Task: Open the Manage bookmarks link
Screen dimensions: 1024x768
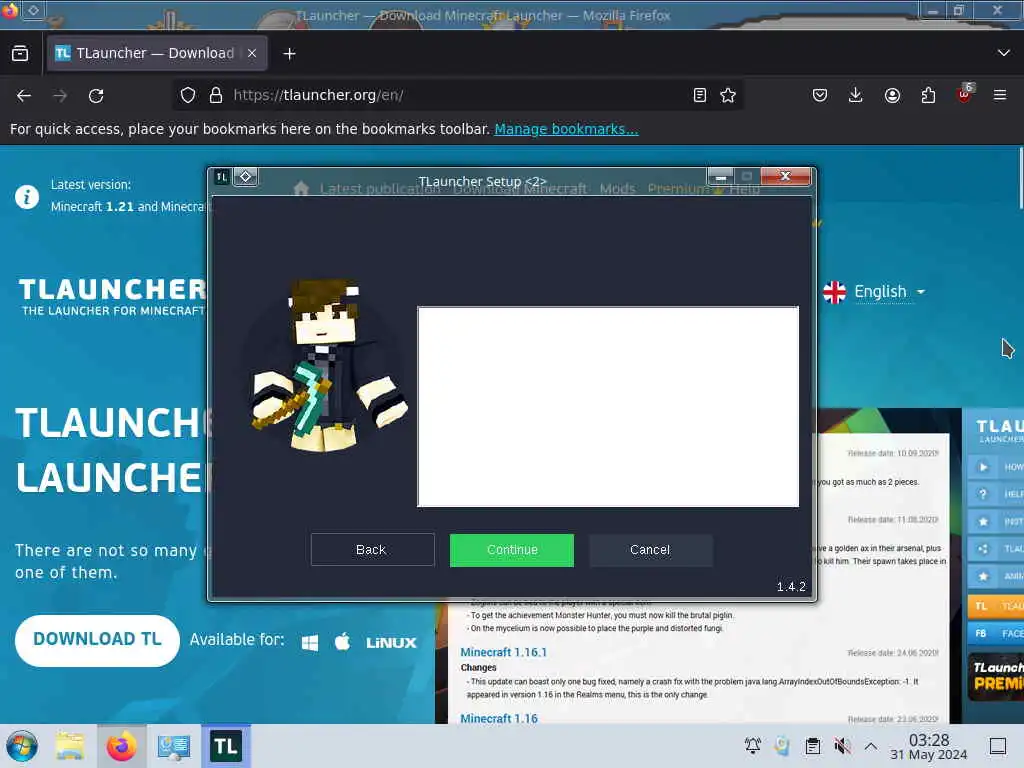Action: pyautogui.click(x=566, y=129)
